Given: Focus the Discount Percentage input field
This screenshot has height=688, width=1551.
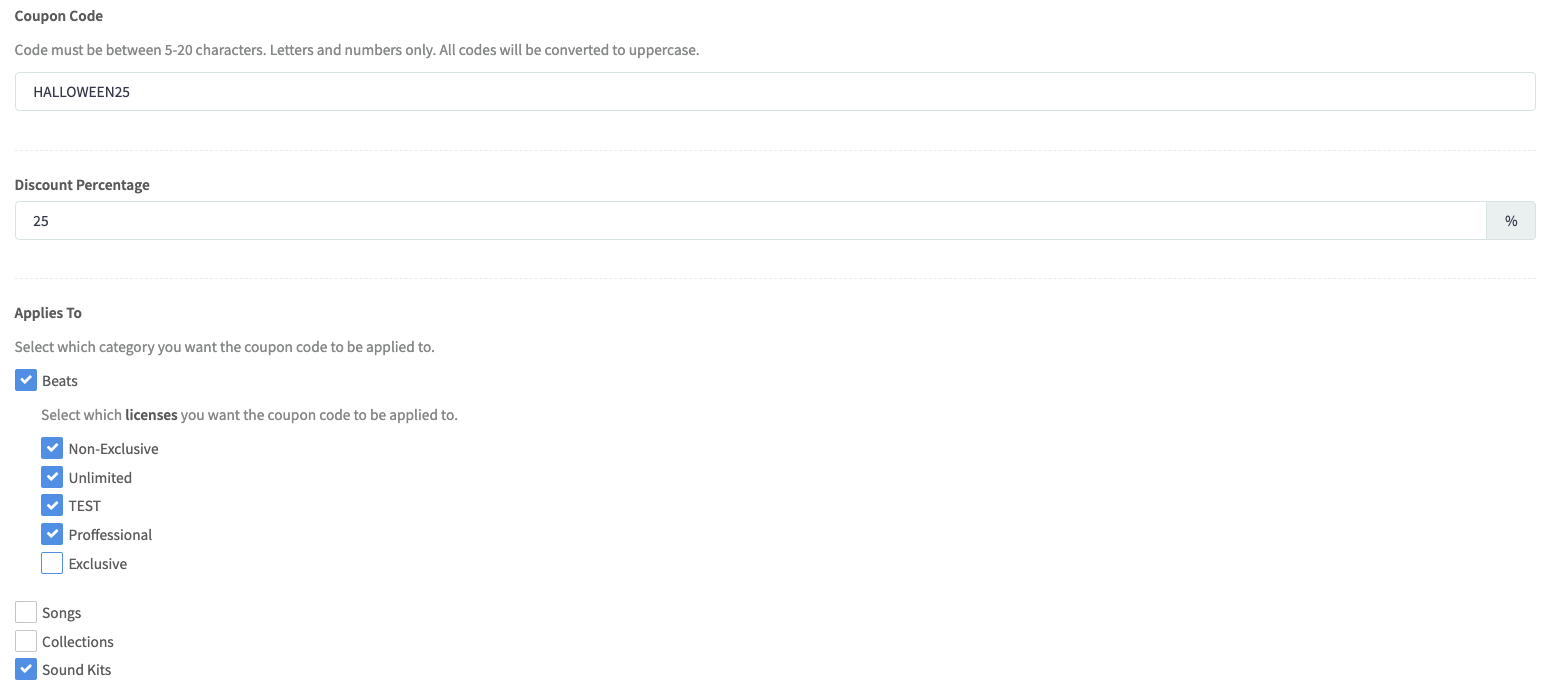Looking at the screenshot, I should click(751, 221).
